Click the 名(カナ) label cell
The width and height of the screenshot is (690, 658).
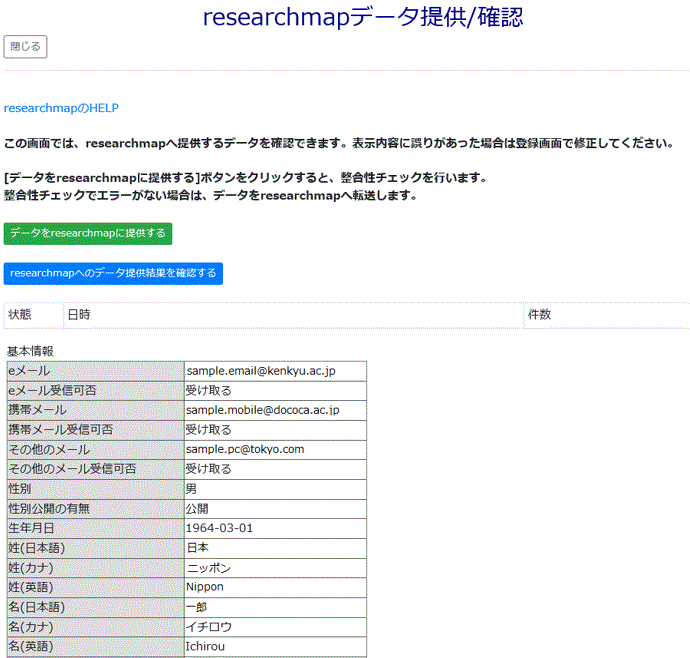(95, 627)
